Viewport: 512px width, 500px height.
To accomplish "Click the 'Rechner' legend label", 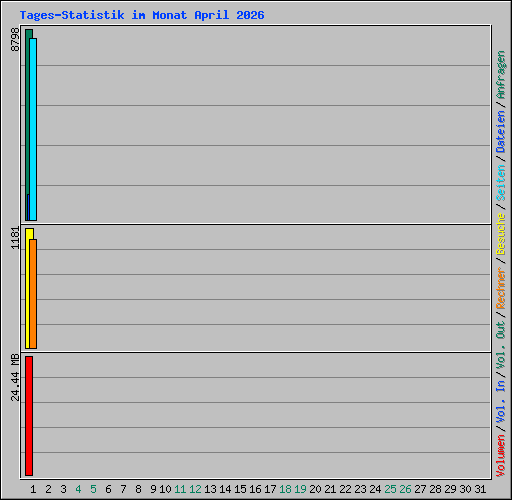I will 501,288.
